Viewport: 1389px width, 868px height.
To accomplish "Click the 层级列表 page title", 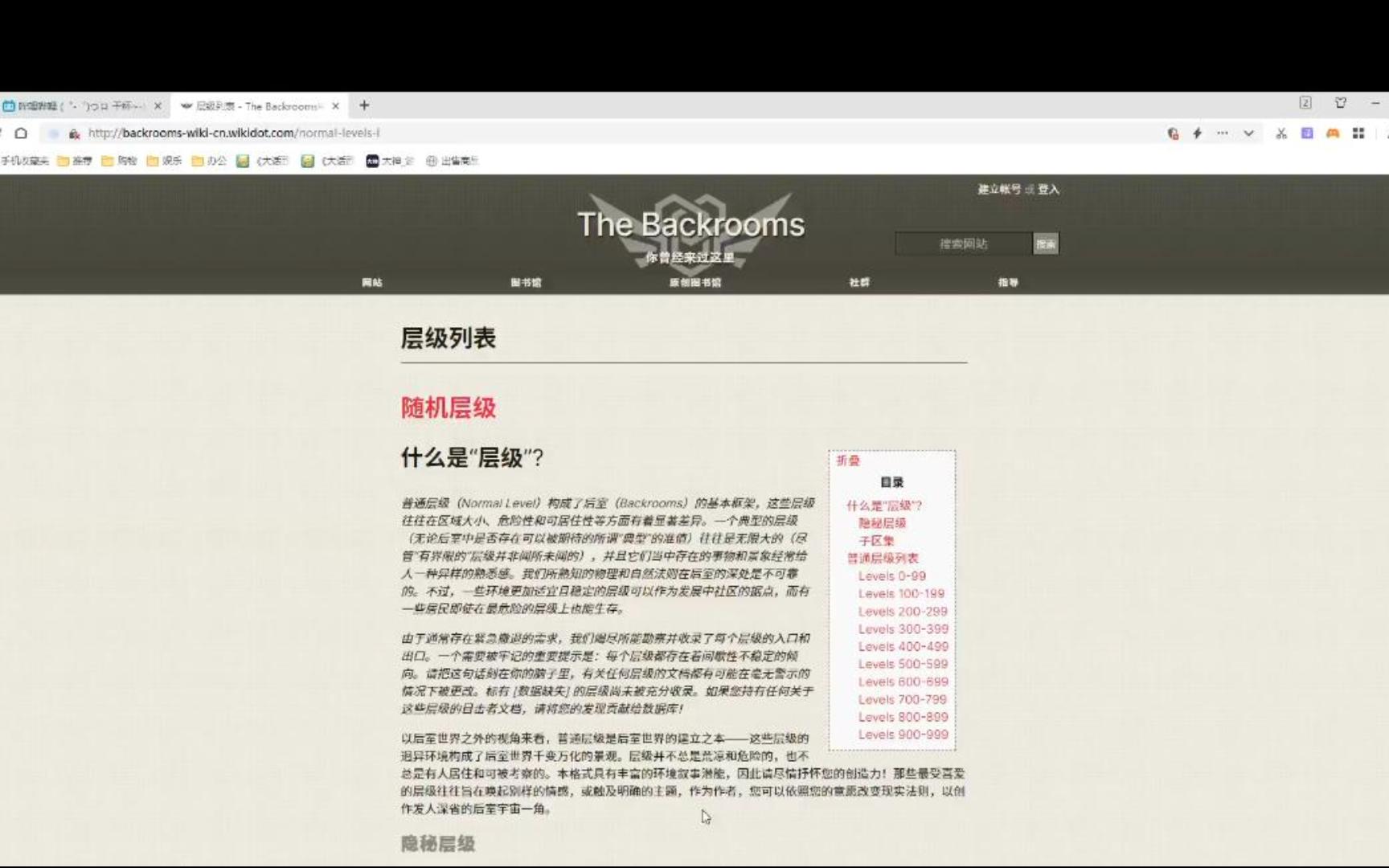I will coord(449,338).
